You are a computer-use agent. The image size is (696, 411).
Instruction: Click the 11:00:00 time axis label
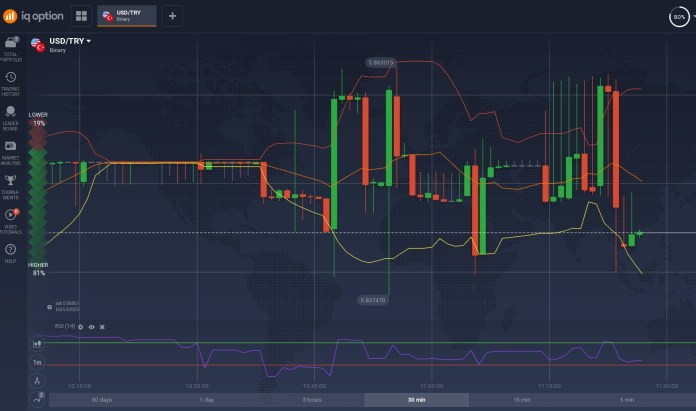click(432, 386)
